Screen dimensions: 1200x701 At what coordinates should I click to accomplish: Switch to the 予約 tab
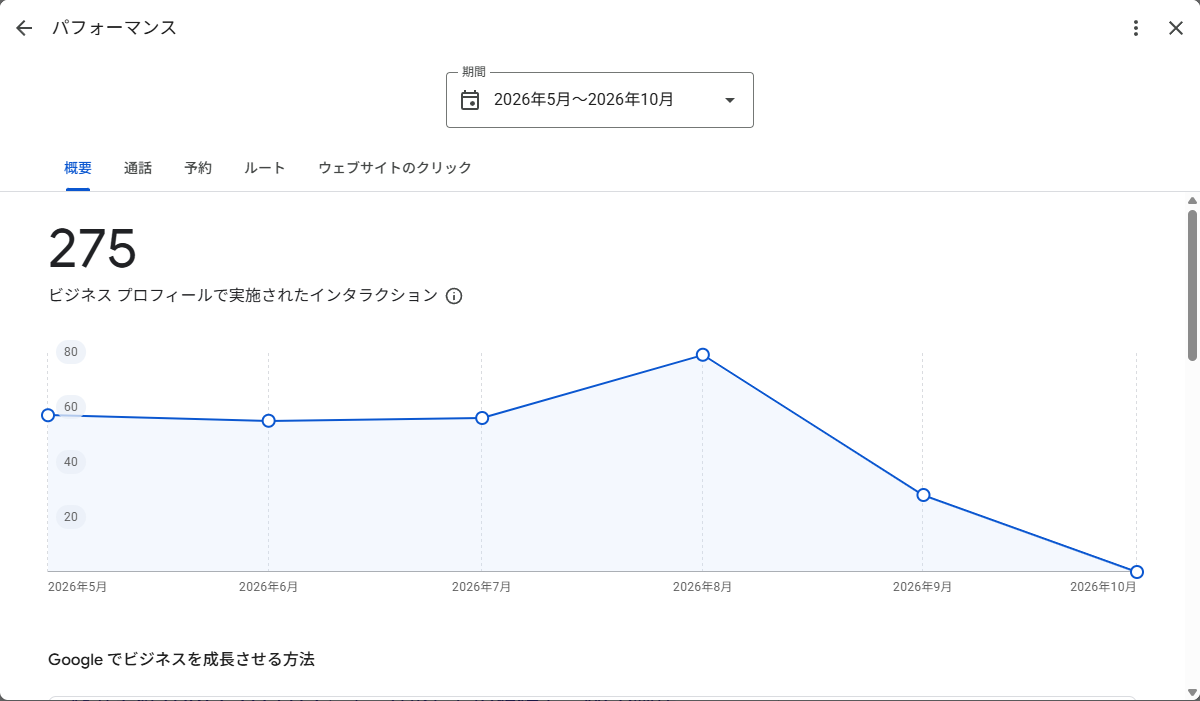(x=198, y=168)
